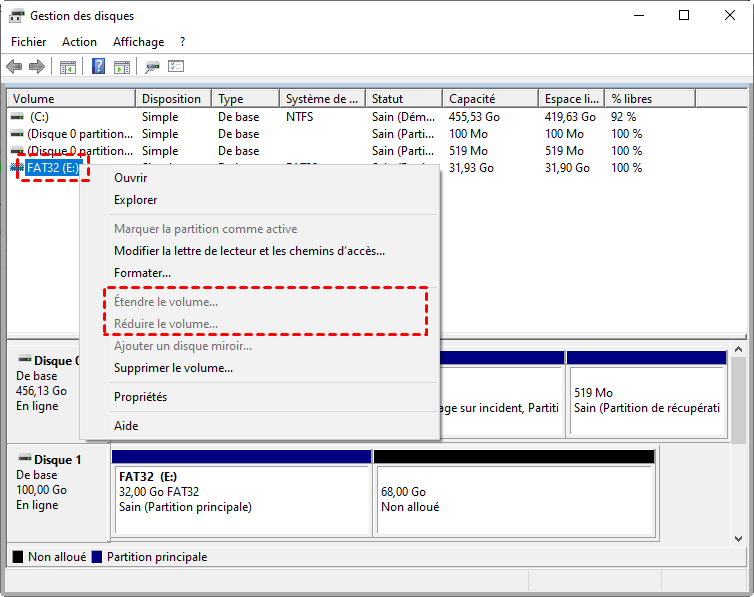Sort by the Statut column header

click(x=403, y=99)
